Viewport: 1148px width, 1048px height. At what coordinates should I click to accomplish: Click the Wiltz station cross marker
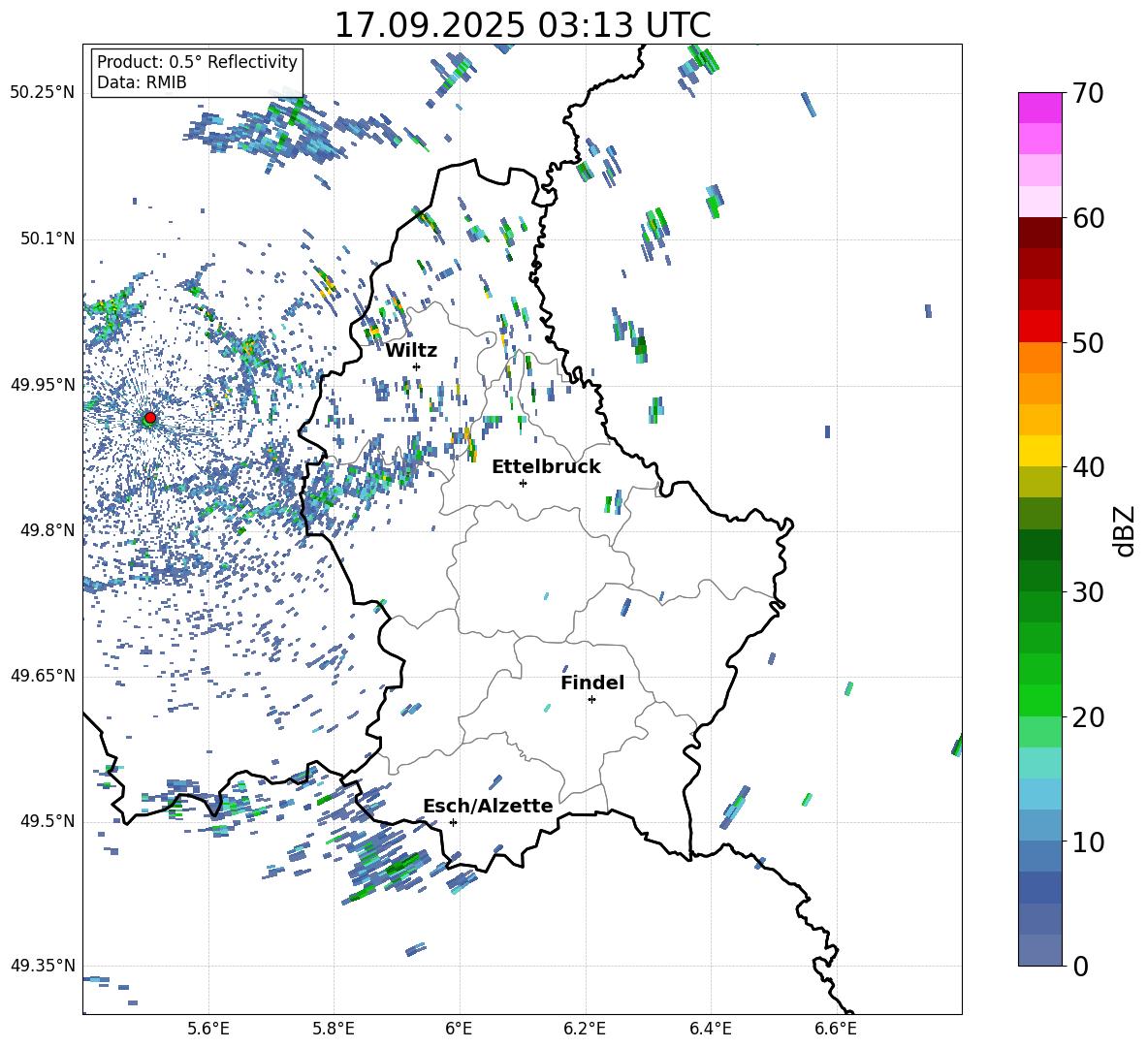point(416,366)
